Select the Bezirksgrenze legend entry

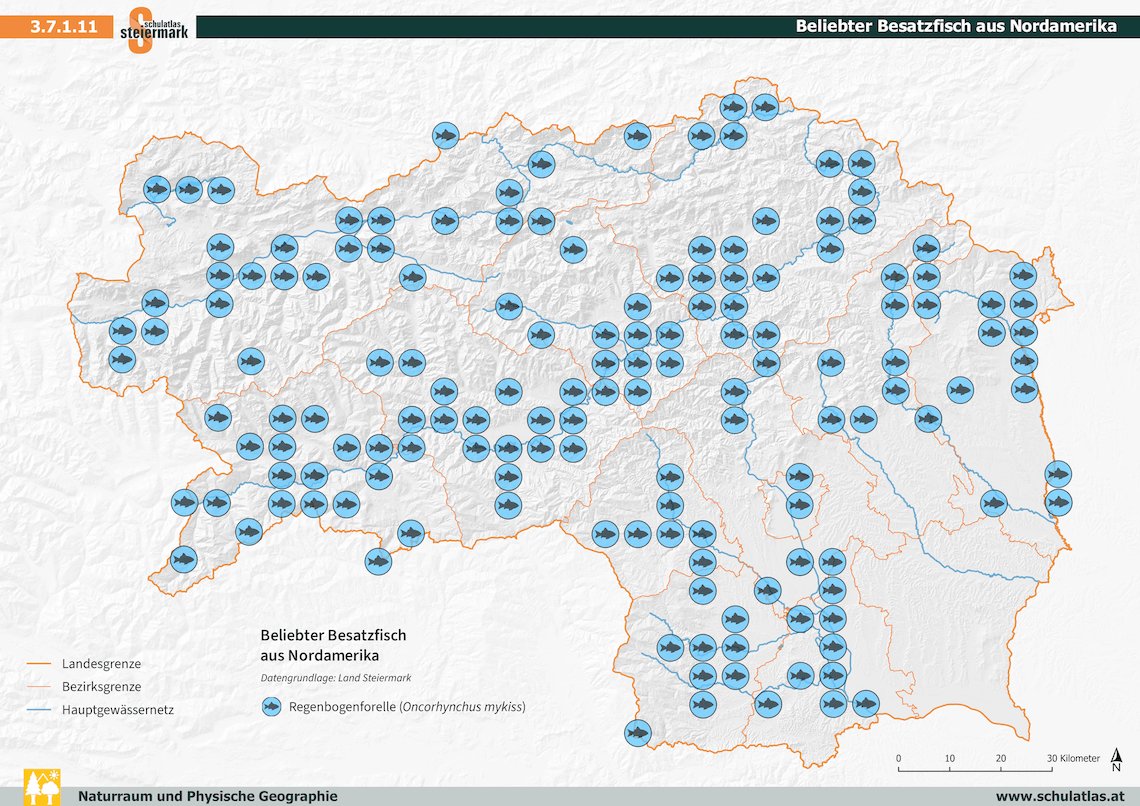coord(101,687)
